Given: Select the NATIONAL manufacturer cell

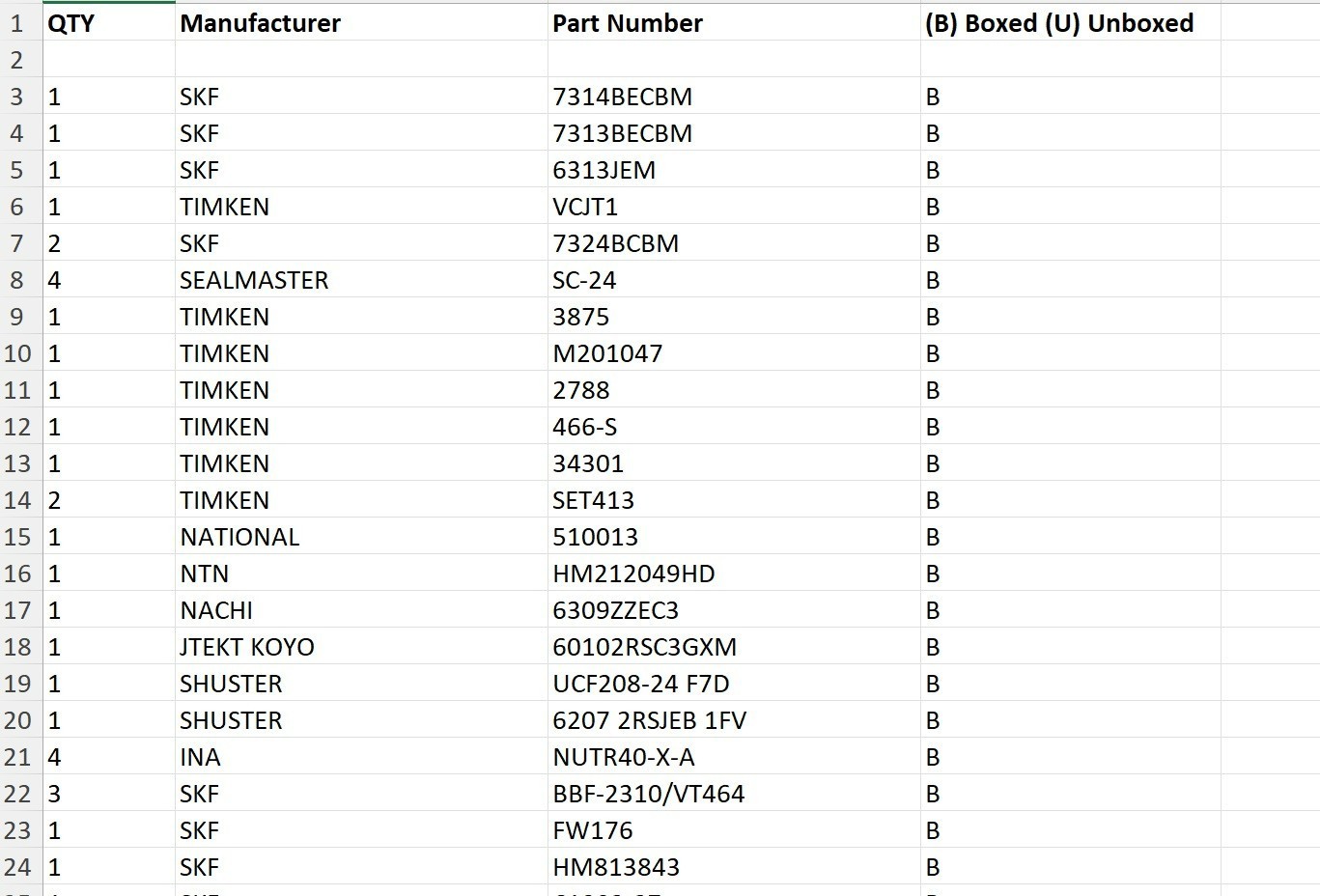Looking at the screenshot, I should pyautogui.click(x=361, y=537).
